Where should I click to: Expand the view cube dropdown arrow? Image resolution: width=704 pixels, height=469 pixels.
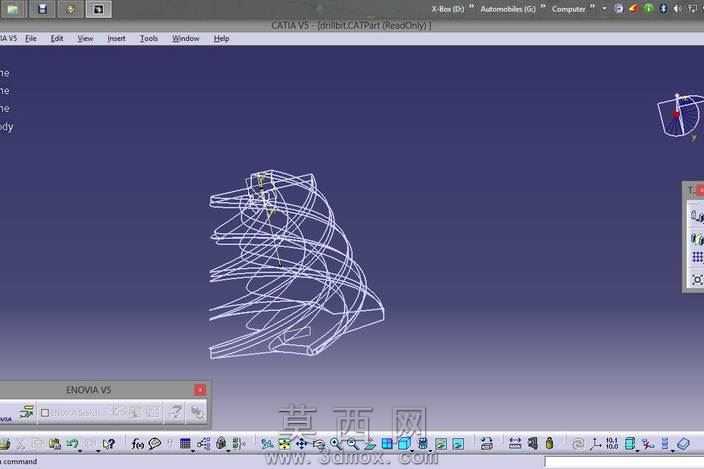coord(412,450)
